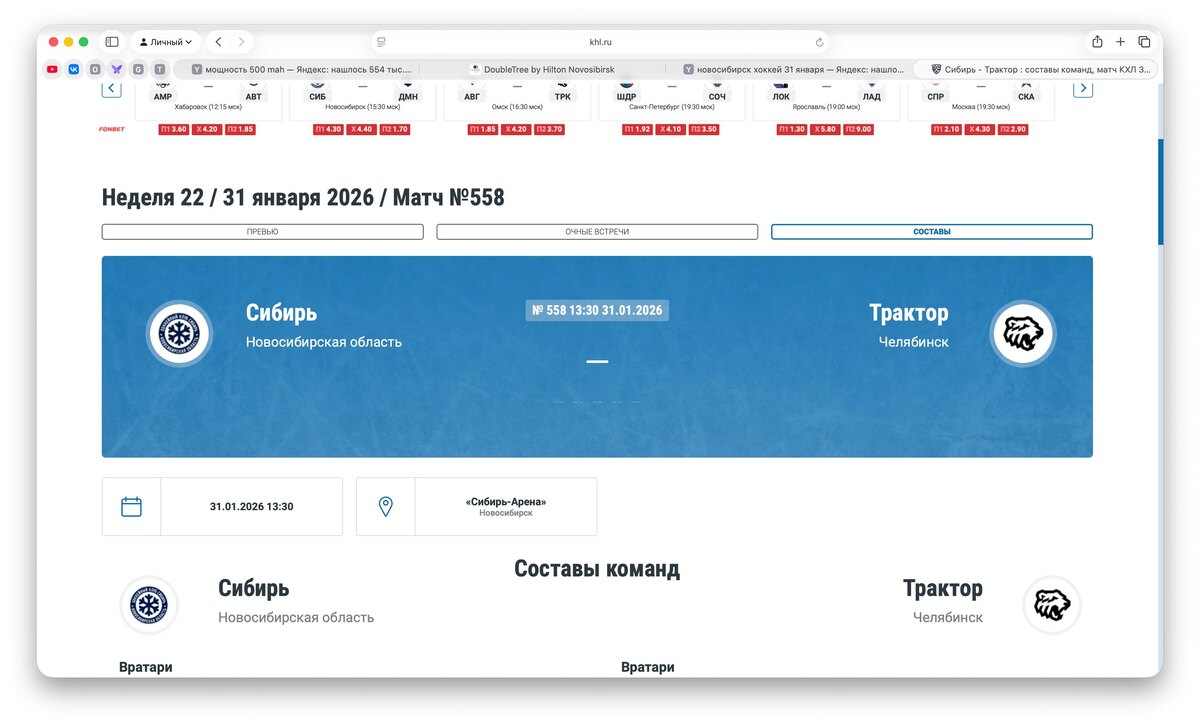This screenshot has height=726, width=1200.
Task: Open the «Сибирь-Арена» venue label
Action: point(506,502)
